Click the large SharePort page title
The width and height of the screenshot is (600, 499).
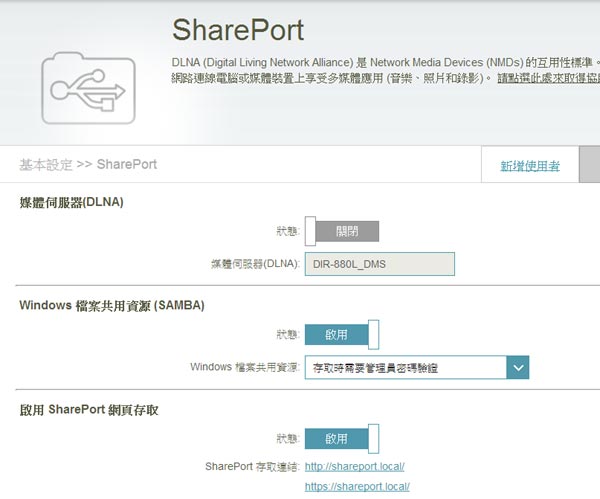point(238,29)
